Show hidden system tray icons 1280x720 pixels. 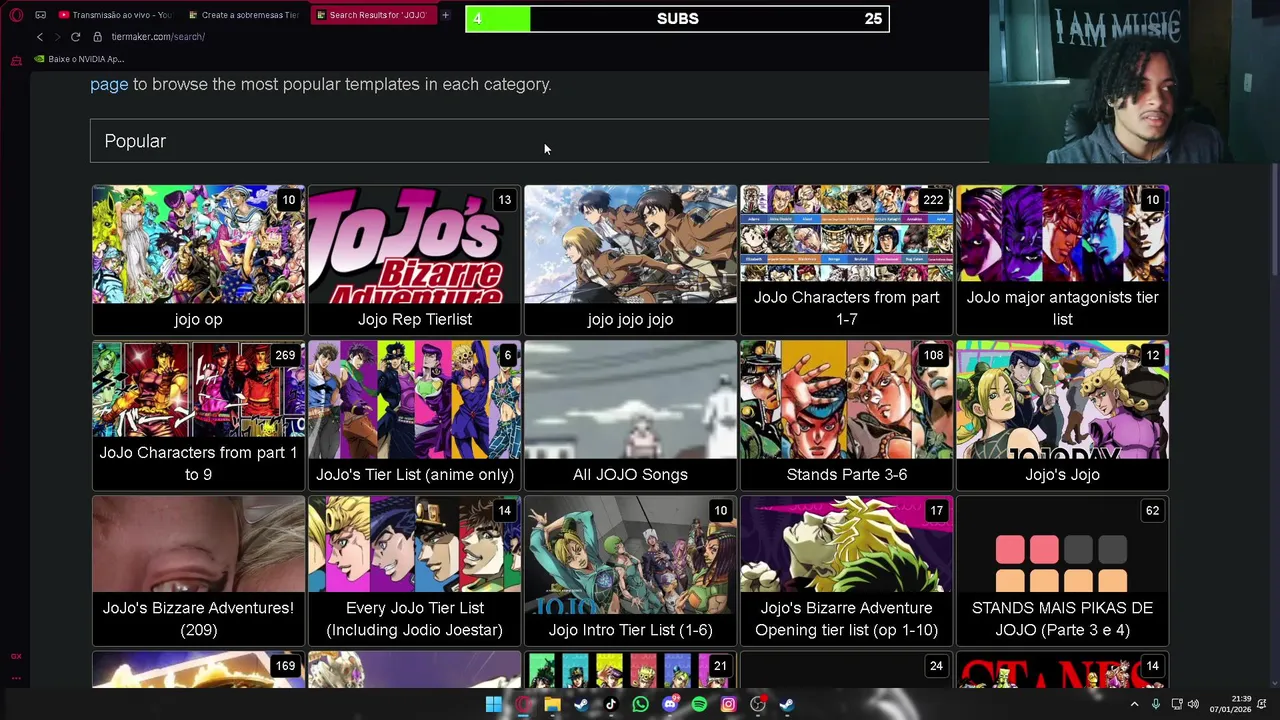coord(1134,704)
